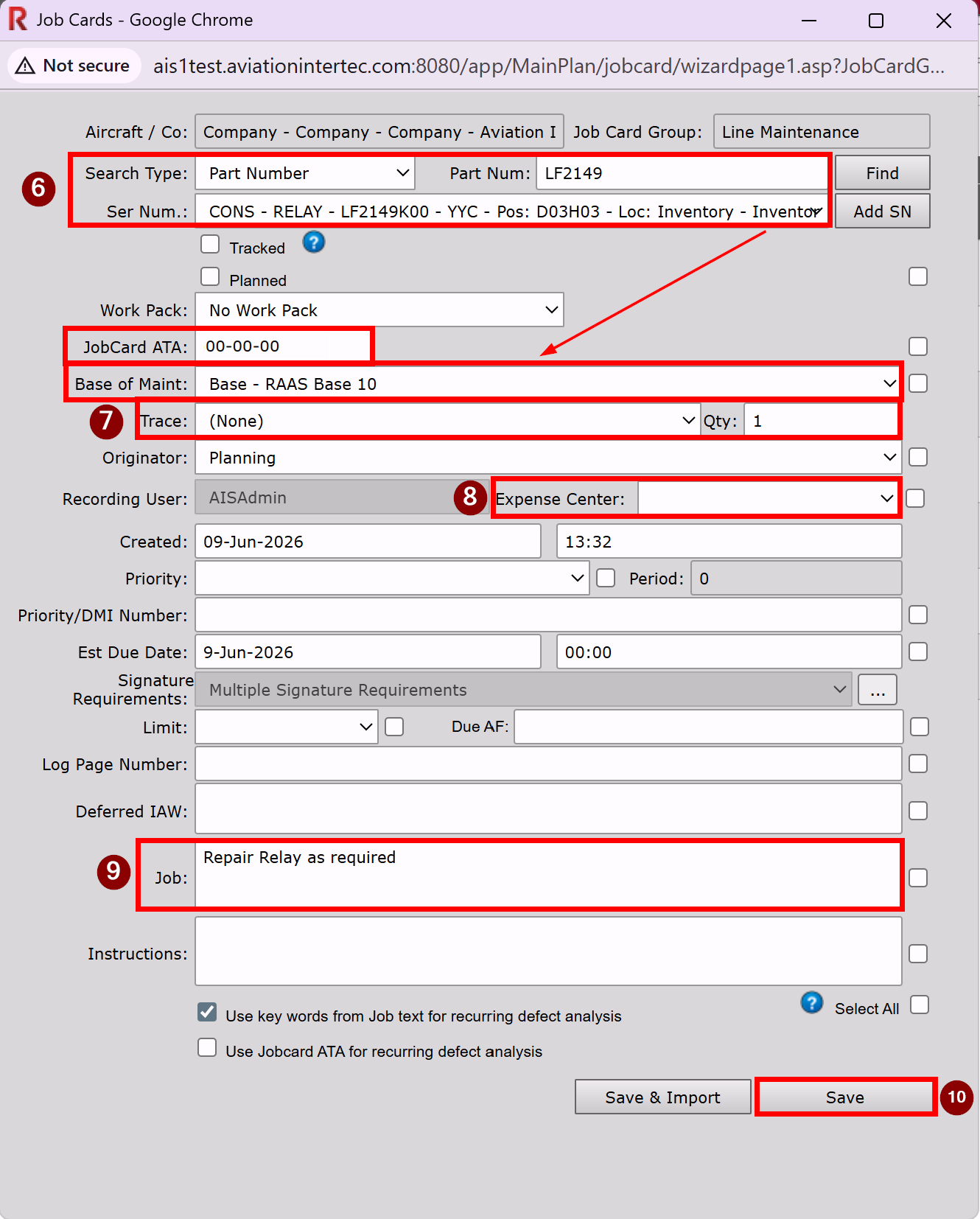Click the browser address bar URL
Image resolution: width=980 pixels, height=1219 pixels.
[549, 66]
